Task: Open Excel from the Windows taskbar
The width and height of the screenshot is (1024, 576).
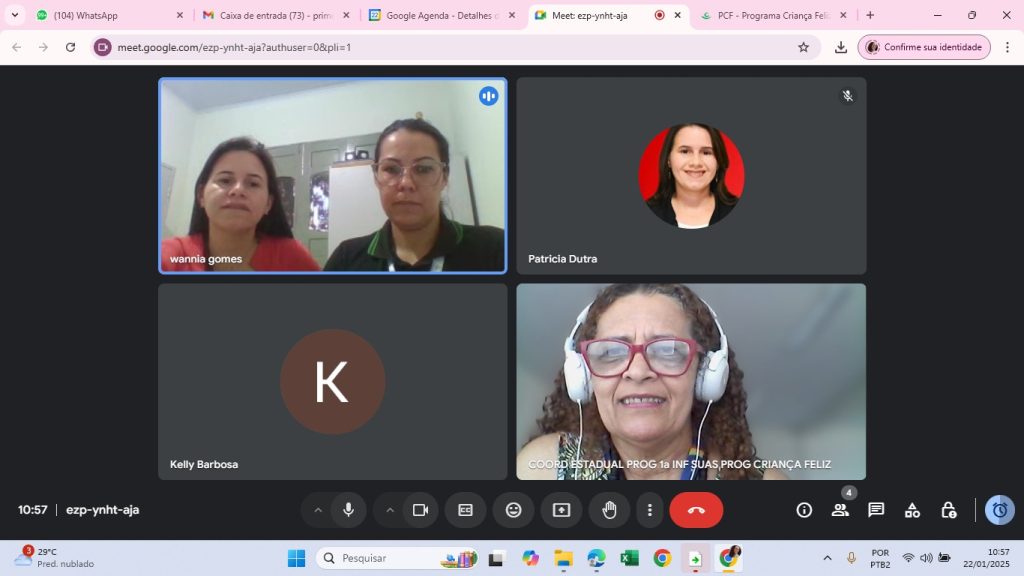Action: click(x=629, y=558)
